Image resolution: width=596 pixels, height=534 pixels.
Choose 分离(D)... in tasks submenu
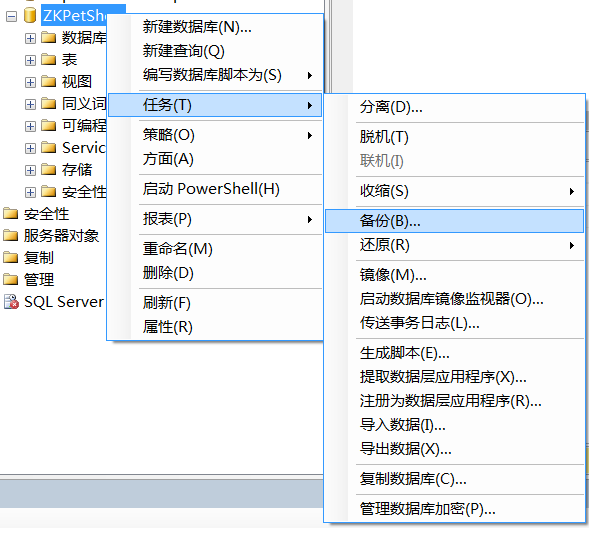[x=455, y=107]
